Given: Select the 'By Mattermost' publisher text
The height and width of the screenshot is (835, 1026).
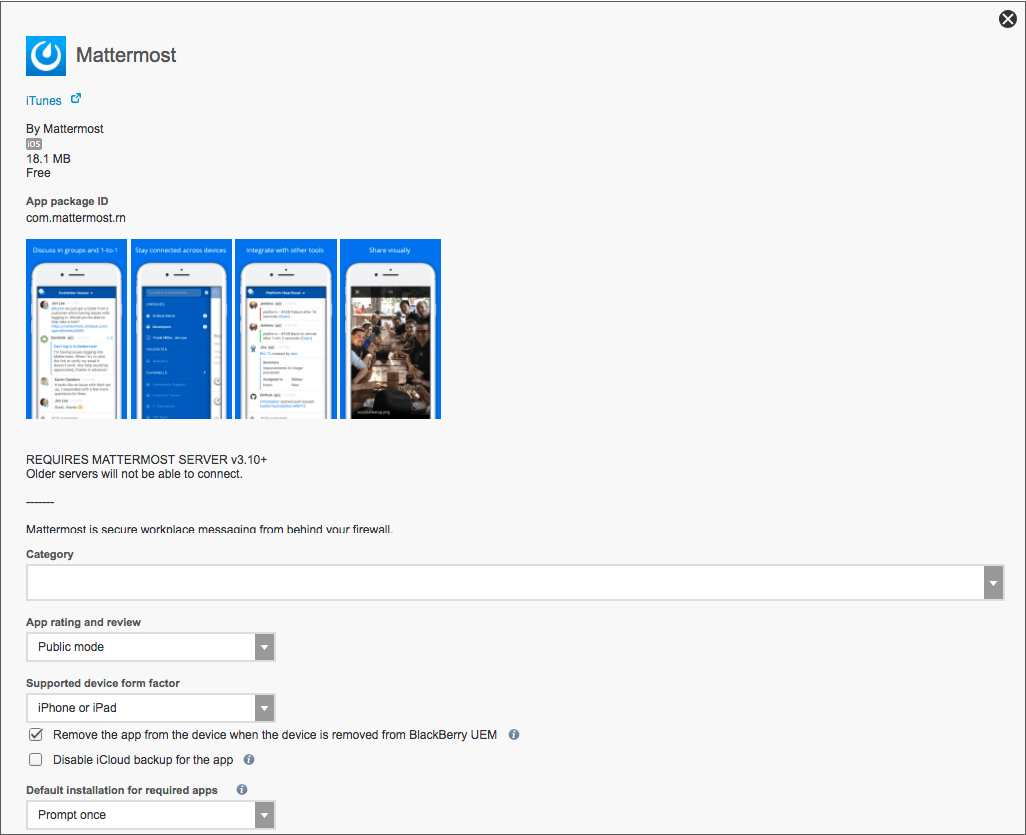Looking at the screenshot, I should 65,129.
